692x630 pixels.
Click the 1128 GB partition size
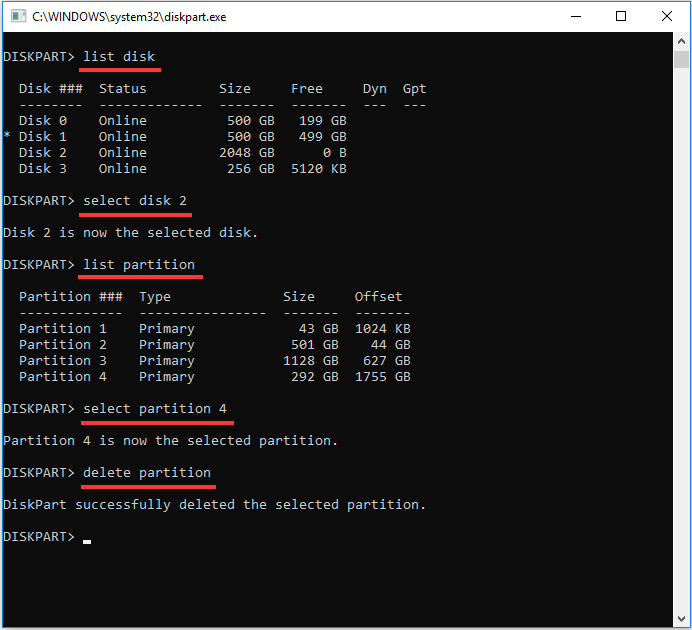click(x=311, y=360)
